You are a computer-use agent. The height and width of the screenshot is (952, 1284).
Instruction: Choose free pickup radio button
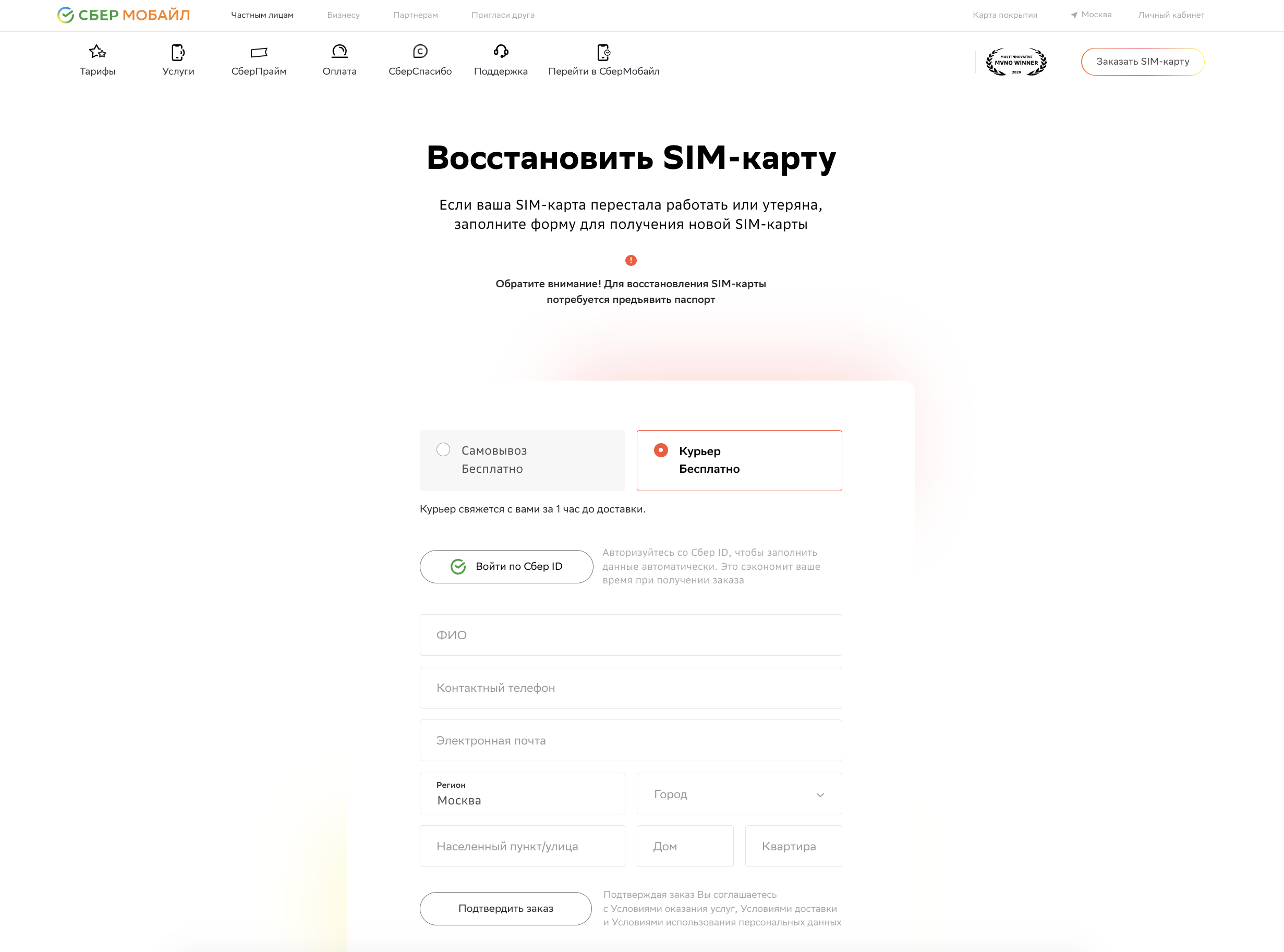point(443,449)
